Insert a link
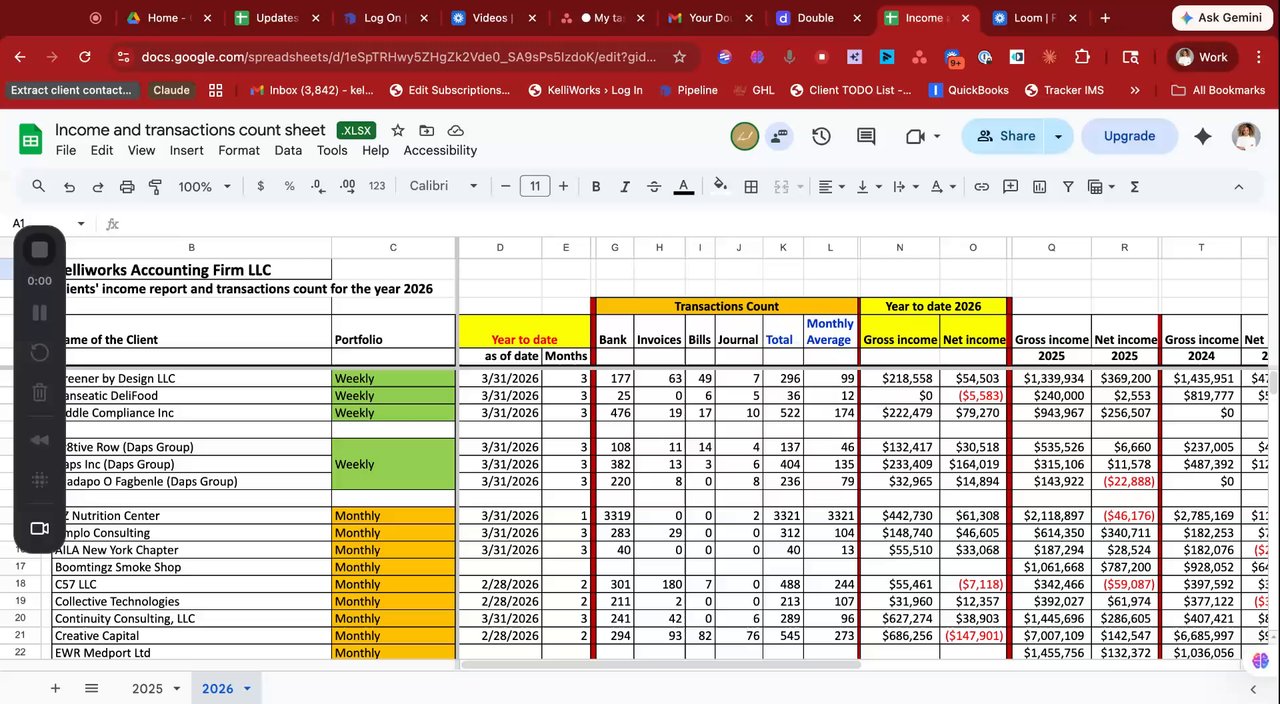 982,187
